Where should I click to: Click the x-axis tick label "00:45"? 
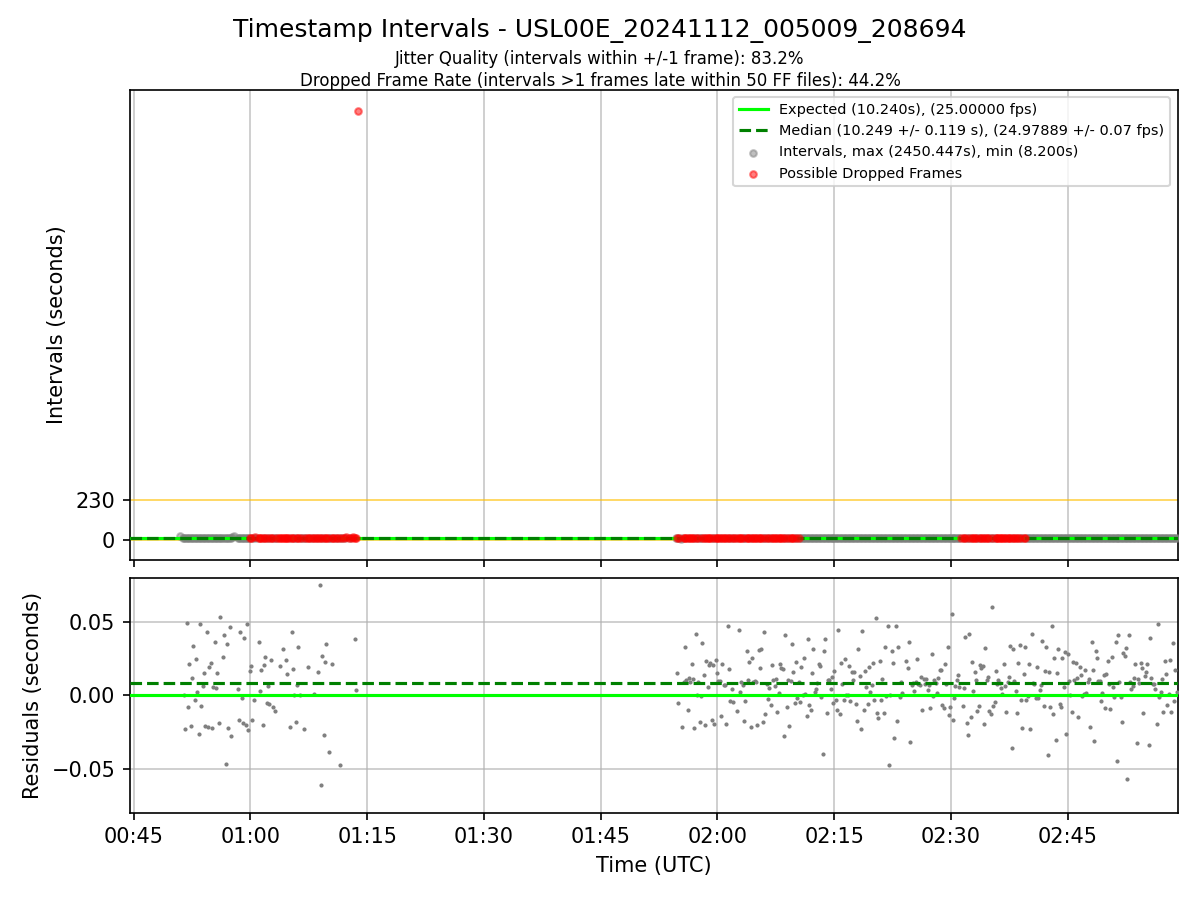point(134,834)
